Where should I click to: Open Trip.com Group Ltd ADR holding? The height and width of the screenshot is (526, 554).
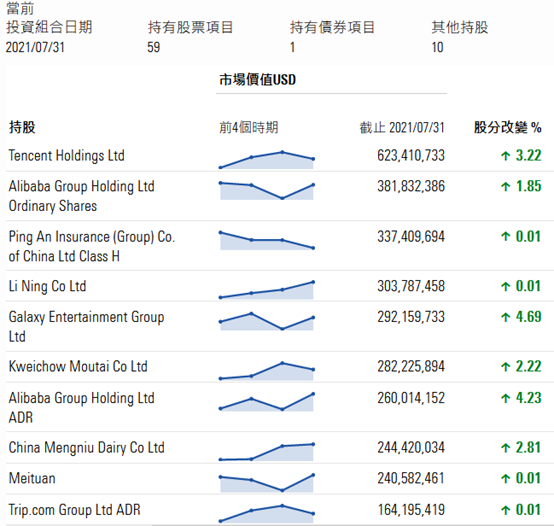[75, 510]
